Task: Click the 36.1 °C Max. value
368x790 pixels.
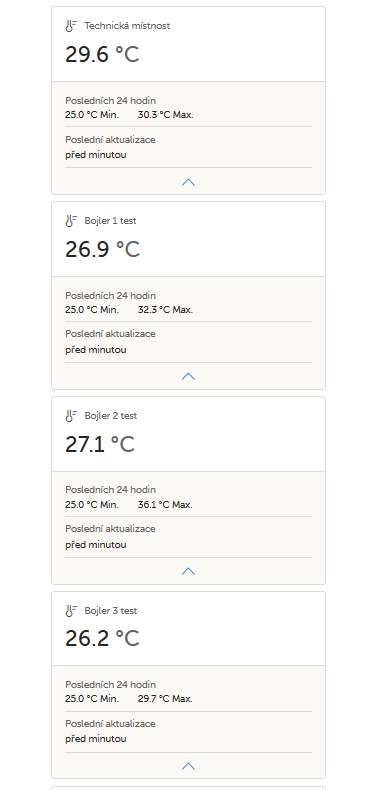Action: coord(165,504)
